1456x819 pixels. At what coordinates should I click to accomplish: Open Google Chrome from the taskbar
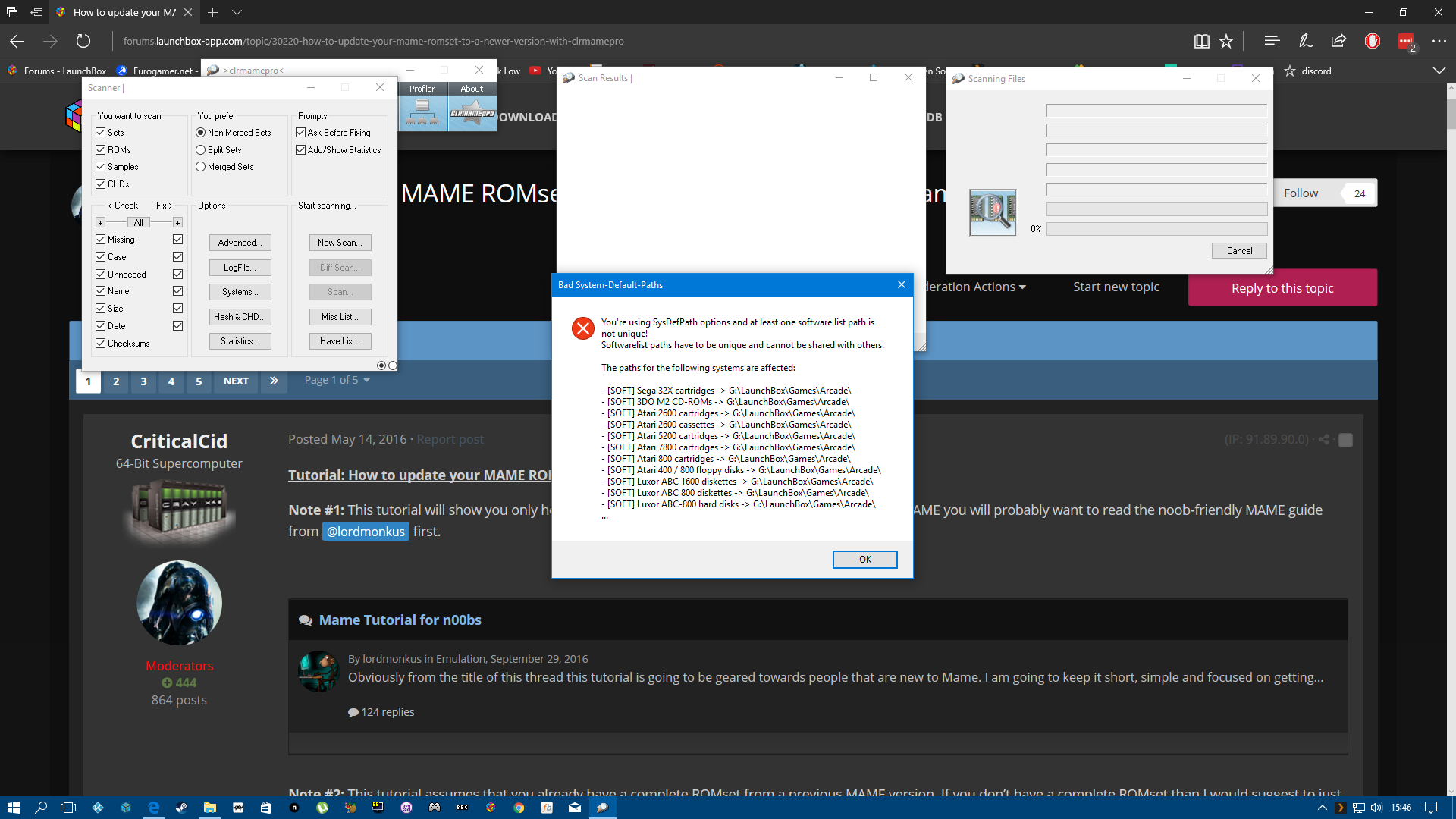pyautogui.click(x=519, y=808)
